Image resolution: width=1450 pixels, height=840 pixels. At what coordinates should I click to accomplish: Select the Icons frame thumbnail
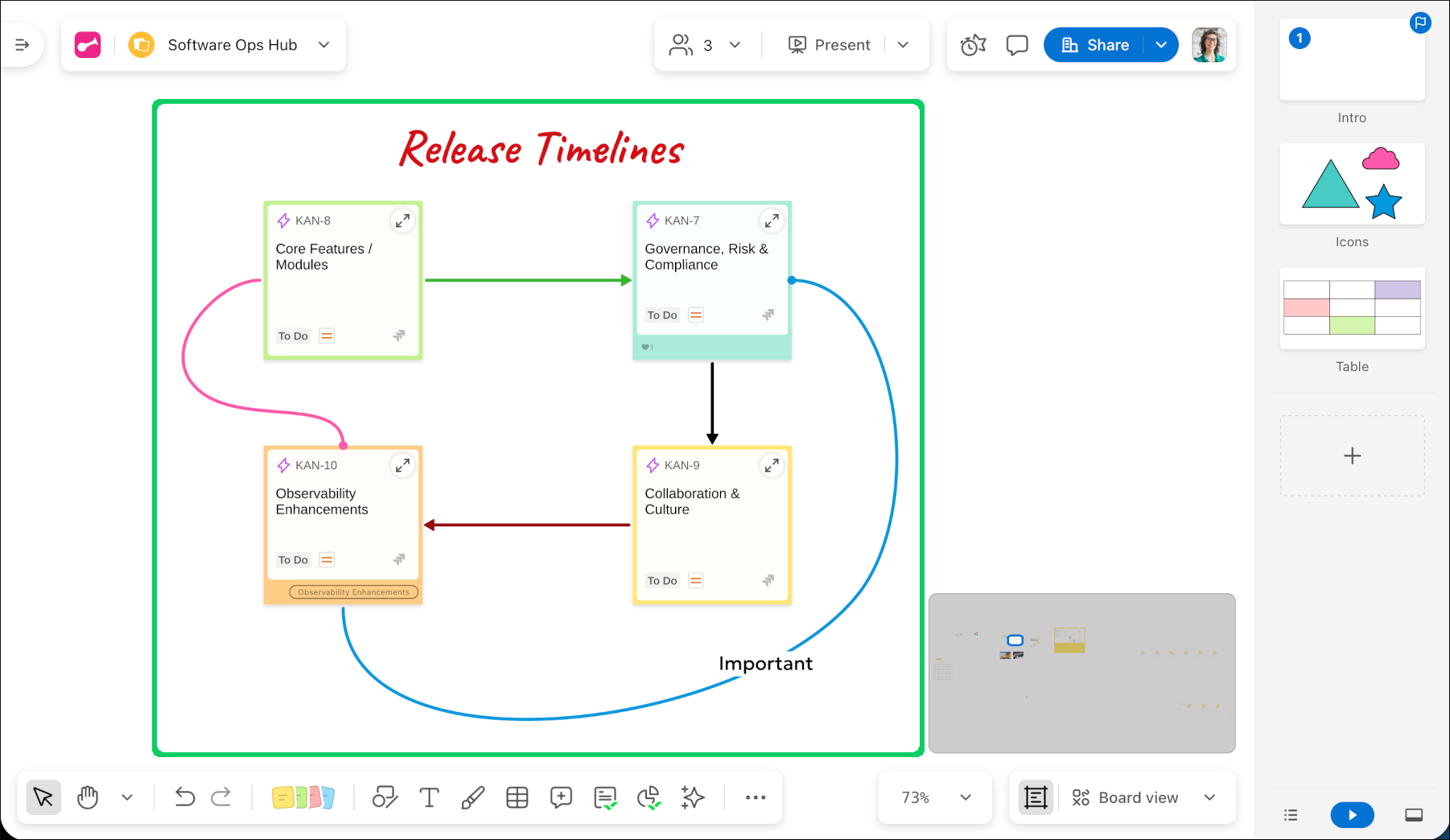point(1352,184)
